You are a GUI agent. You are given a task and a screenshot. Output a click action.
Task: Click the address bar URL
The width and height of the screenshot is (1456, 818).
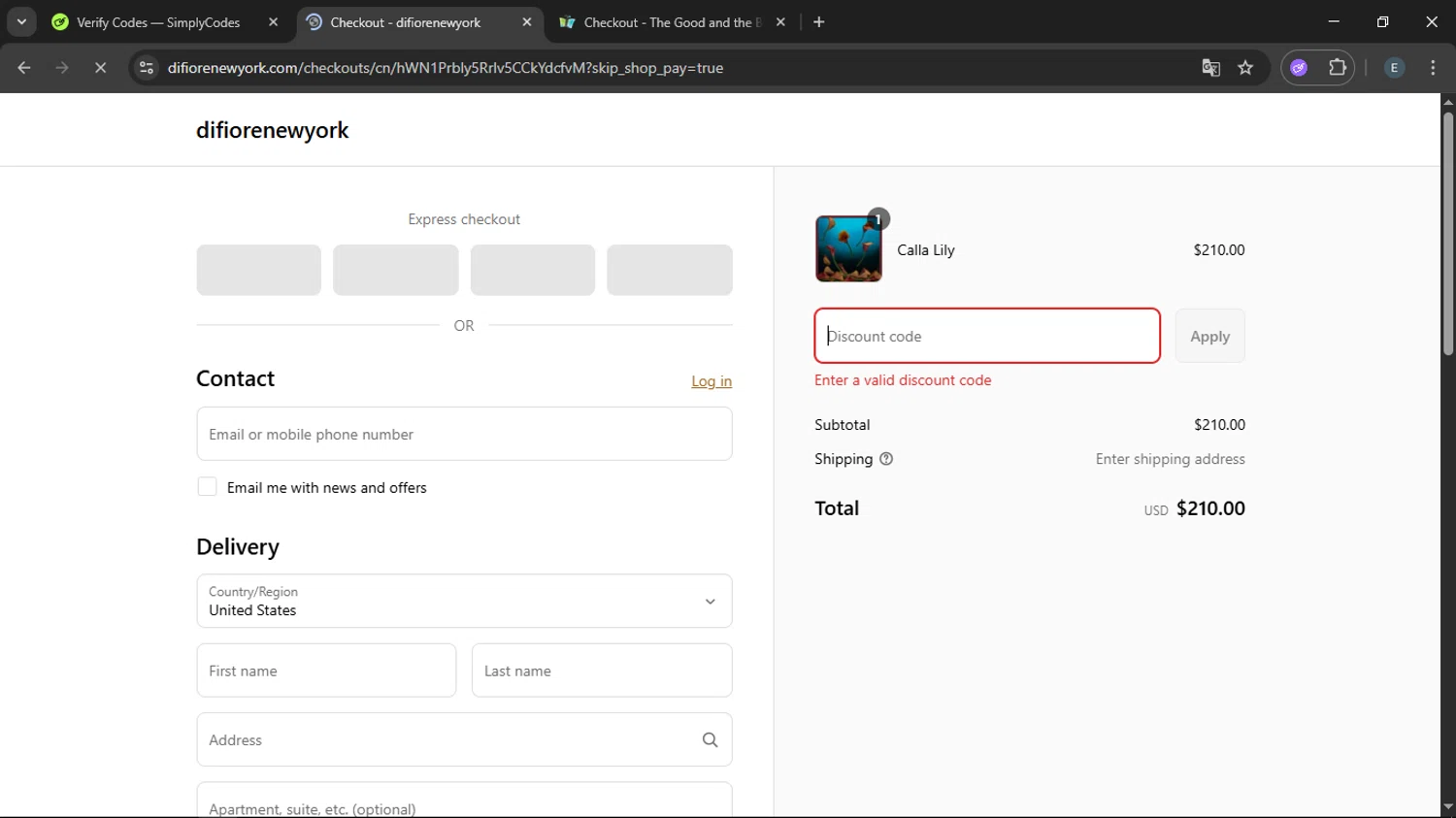tap(446, 68)
